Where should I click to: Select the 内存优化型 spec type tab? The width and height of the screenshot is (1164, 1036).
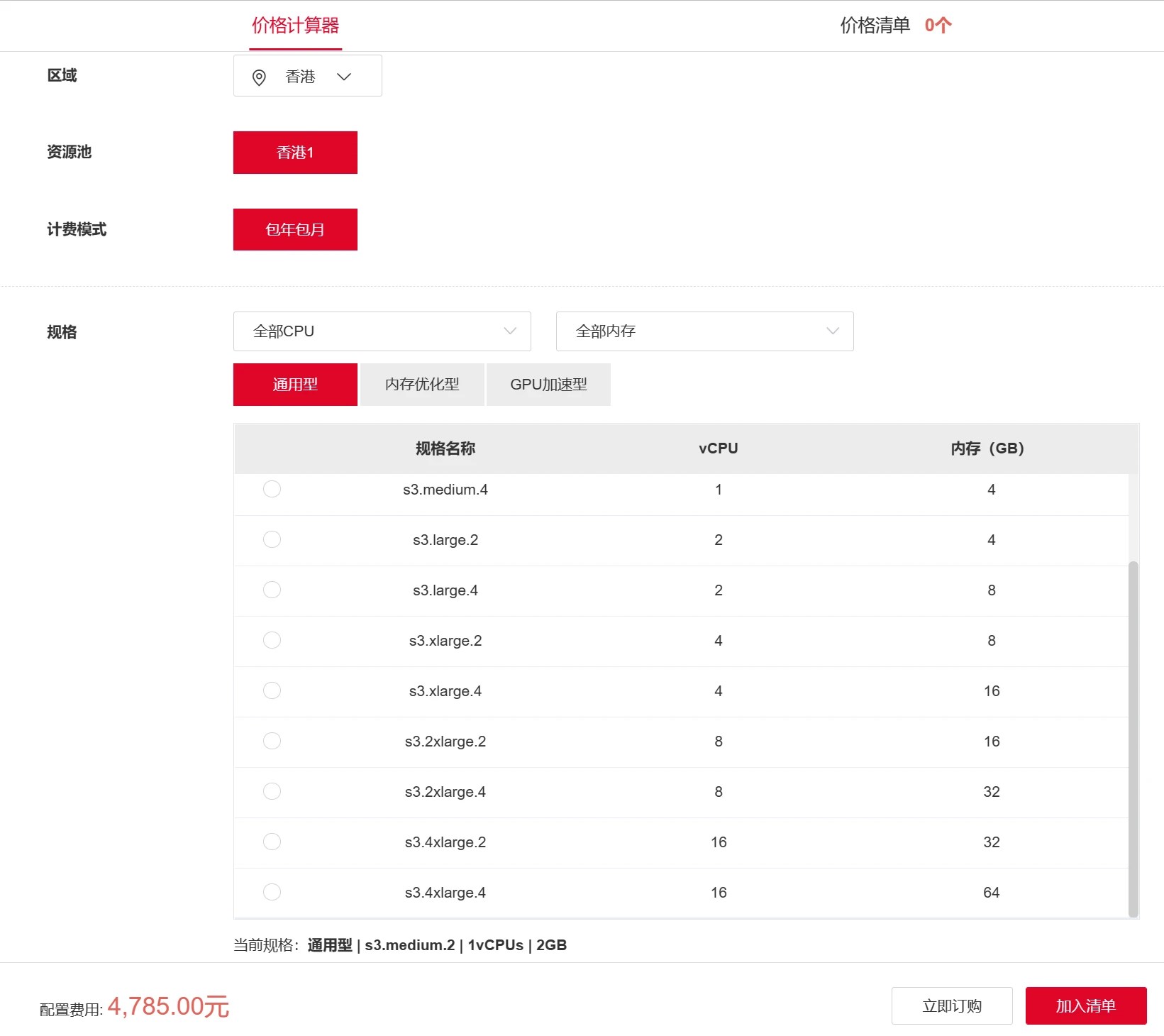coord(422,385)
